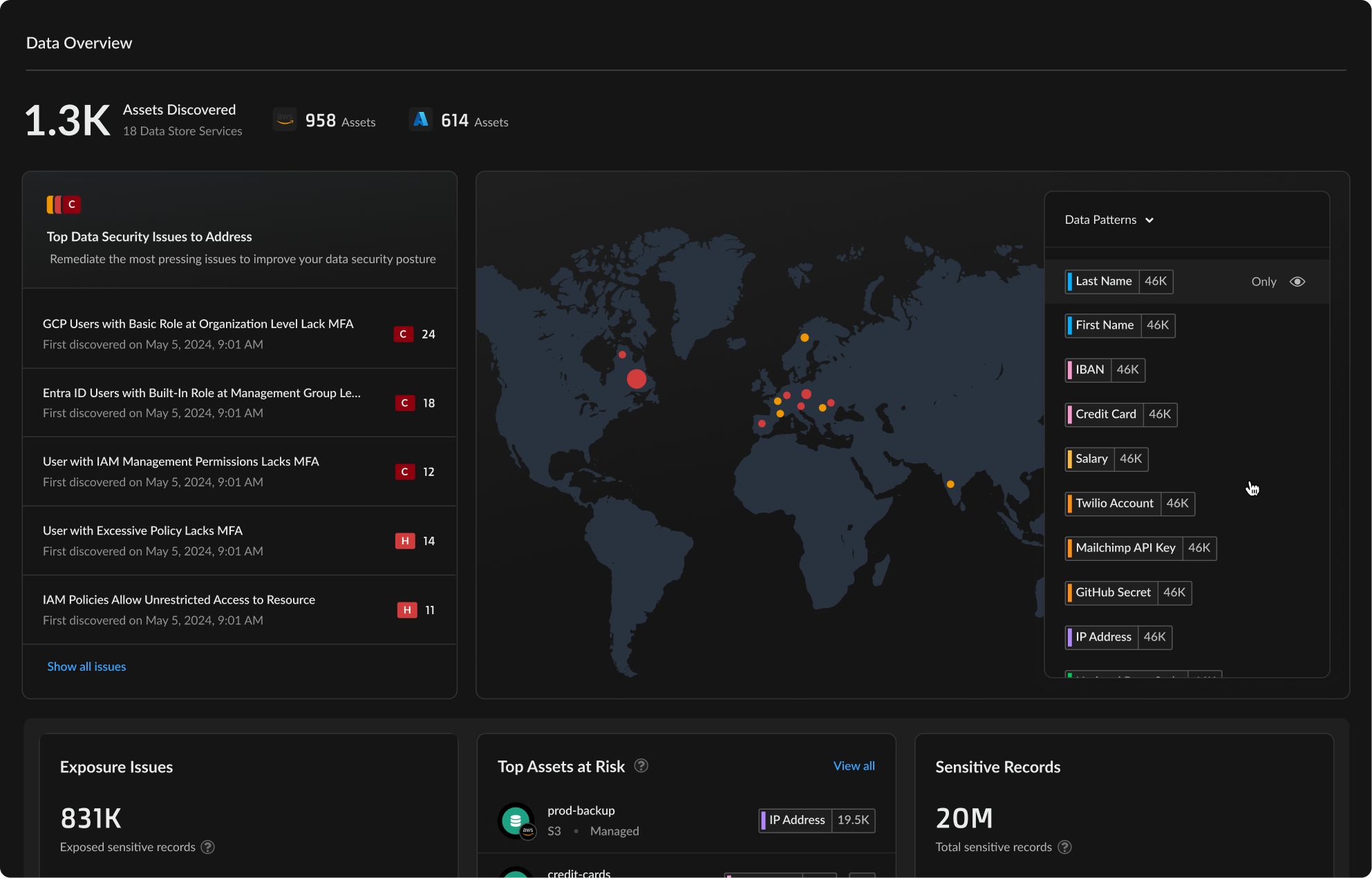The image size is (1372, 878).
Task: Click the critical badge on the GCP Users issue
Action: 404,334
